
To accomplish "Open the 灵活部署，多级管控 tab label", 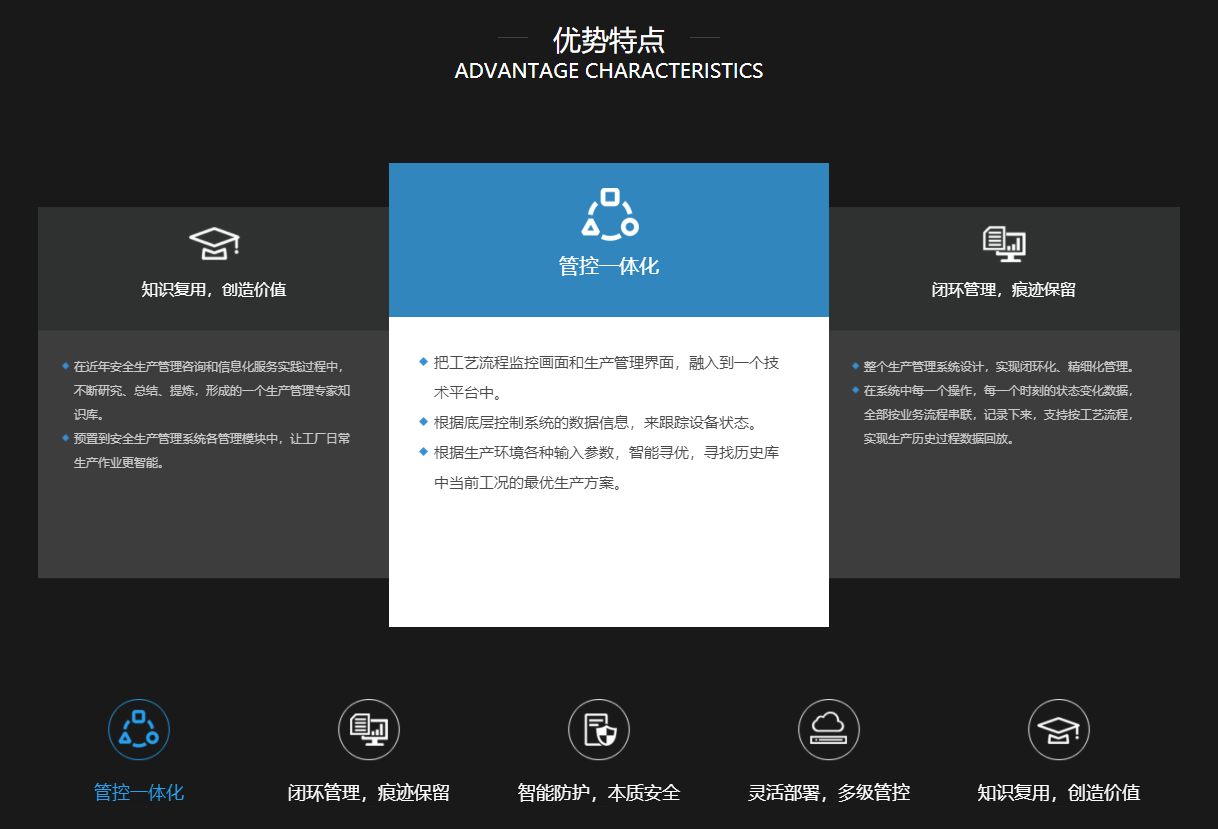I will (829, 793).
